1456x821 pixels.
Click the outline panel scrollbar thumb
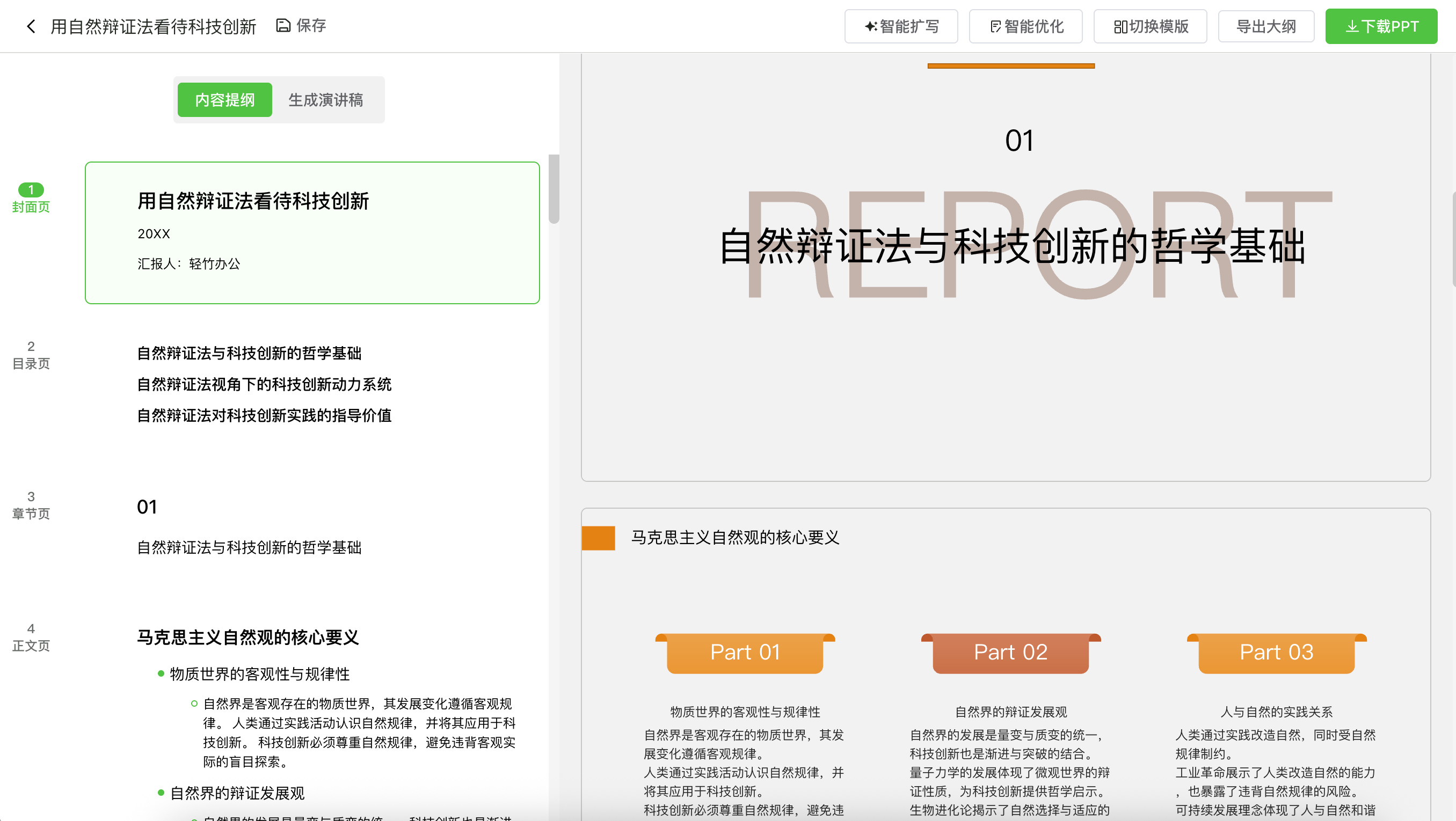click(x=554, y=189)
